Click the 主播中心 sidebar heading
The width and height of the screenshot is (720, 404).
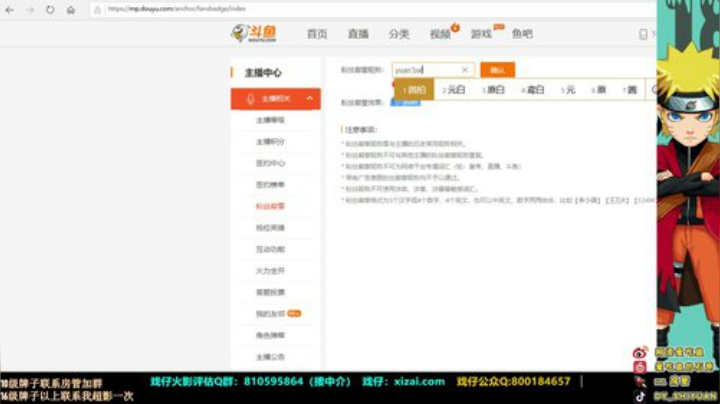(x=263, y=73)
